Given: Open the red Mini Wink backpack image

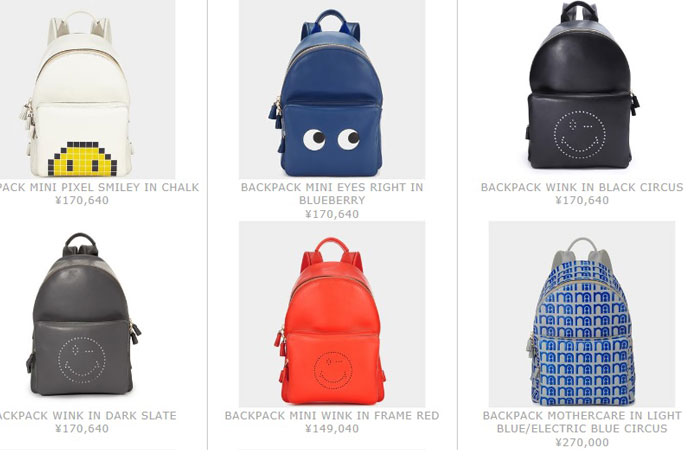Looking at the screenshot, I should pos(332,314).
